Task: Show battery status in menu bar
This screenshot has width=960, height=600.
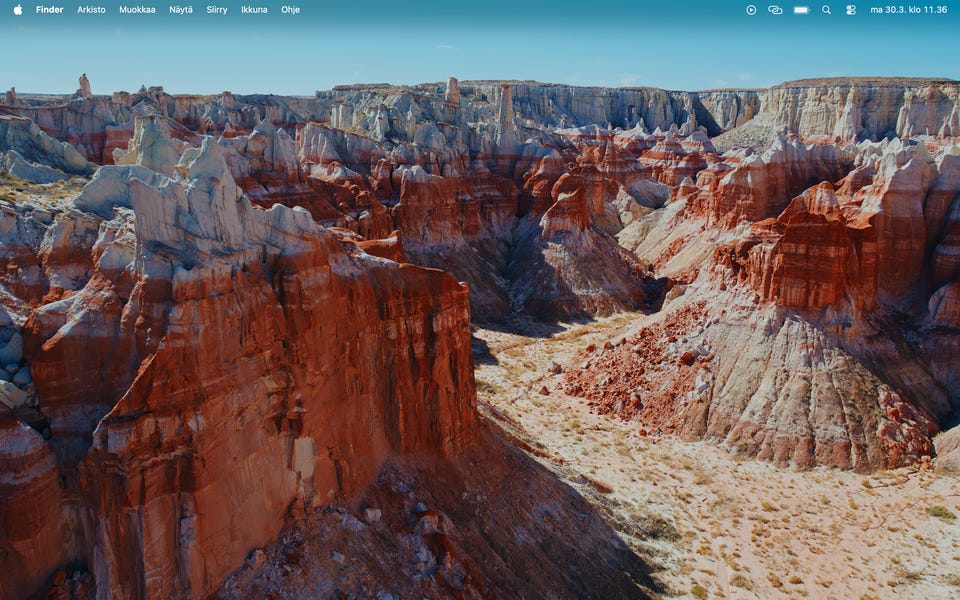Action: click(x=801, y=10)
